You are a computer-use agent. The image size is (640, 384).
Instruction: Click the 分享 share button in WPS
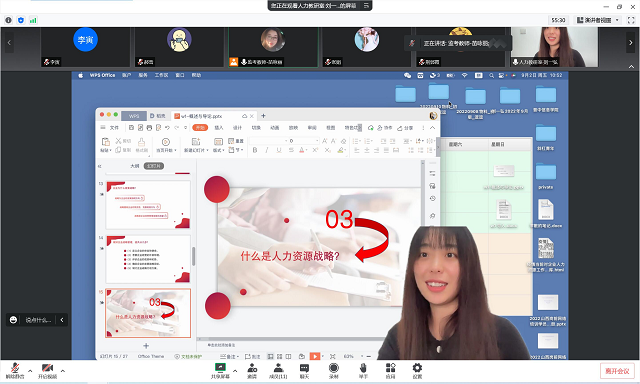pos(405,128)
